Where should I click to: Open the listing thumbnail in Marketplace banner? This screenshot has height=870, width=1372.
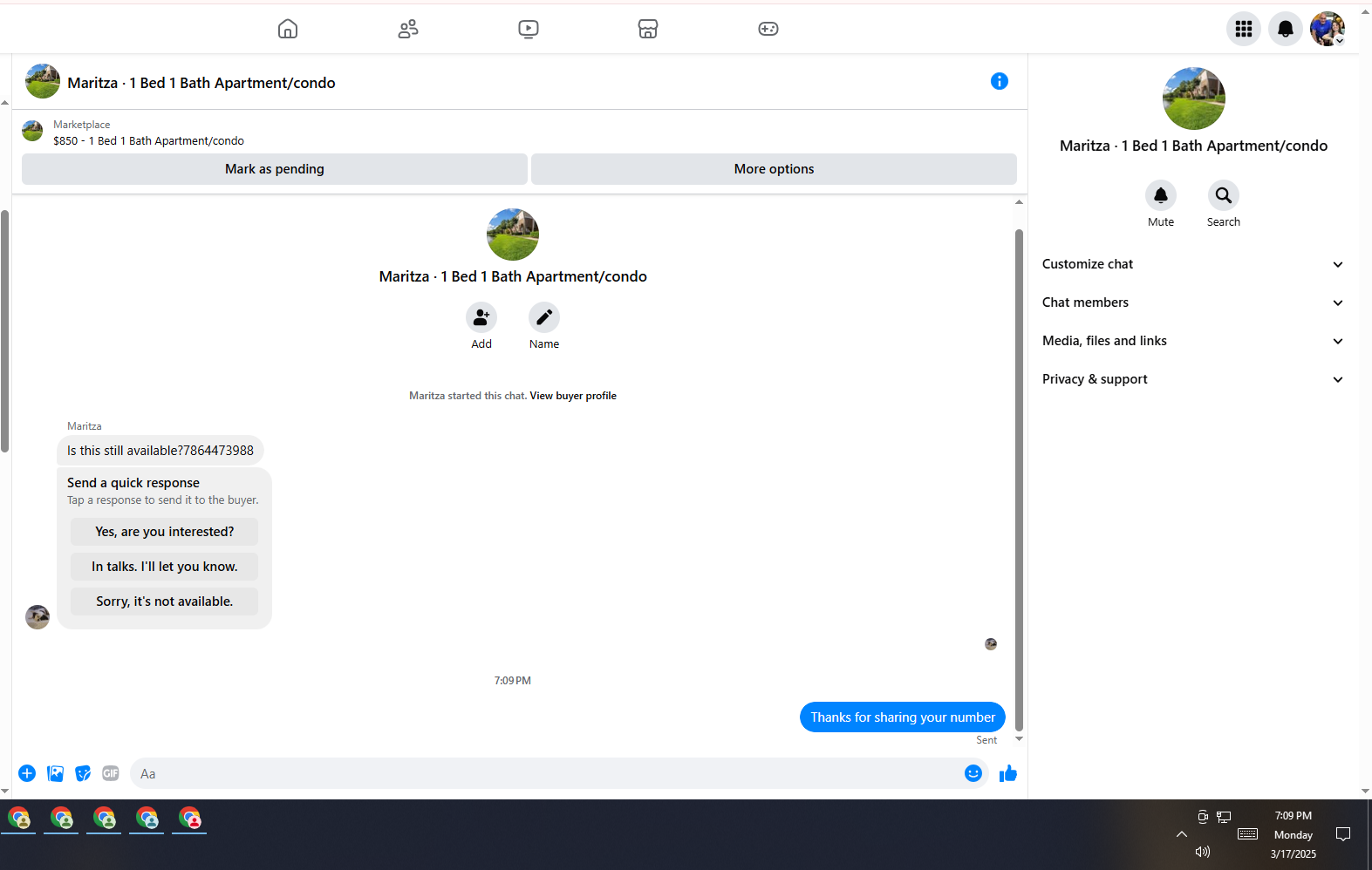click(x=32, y=131)
